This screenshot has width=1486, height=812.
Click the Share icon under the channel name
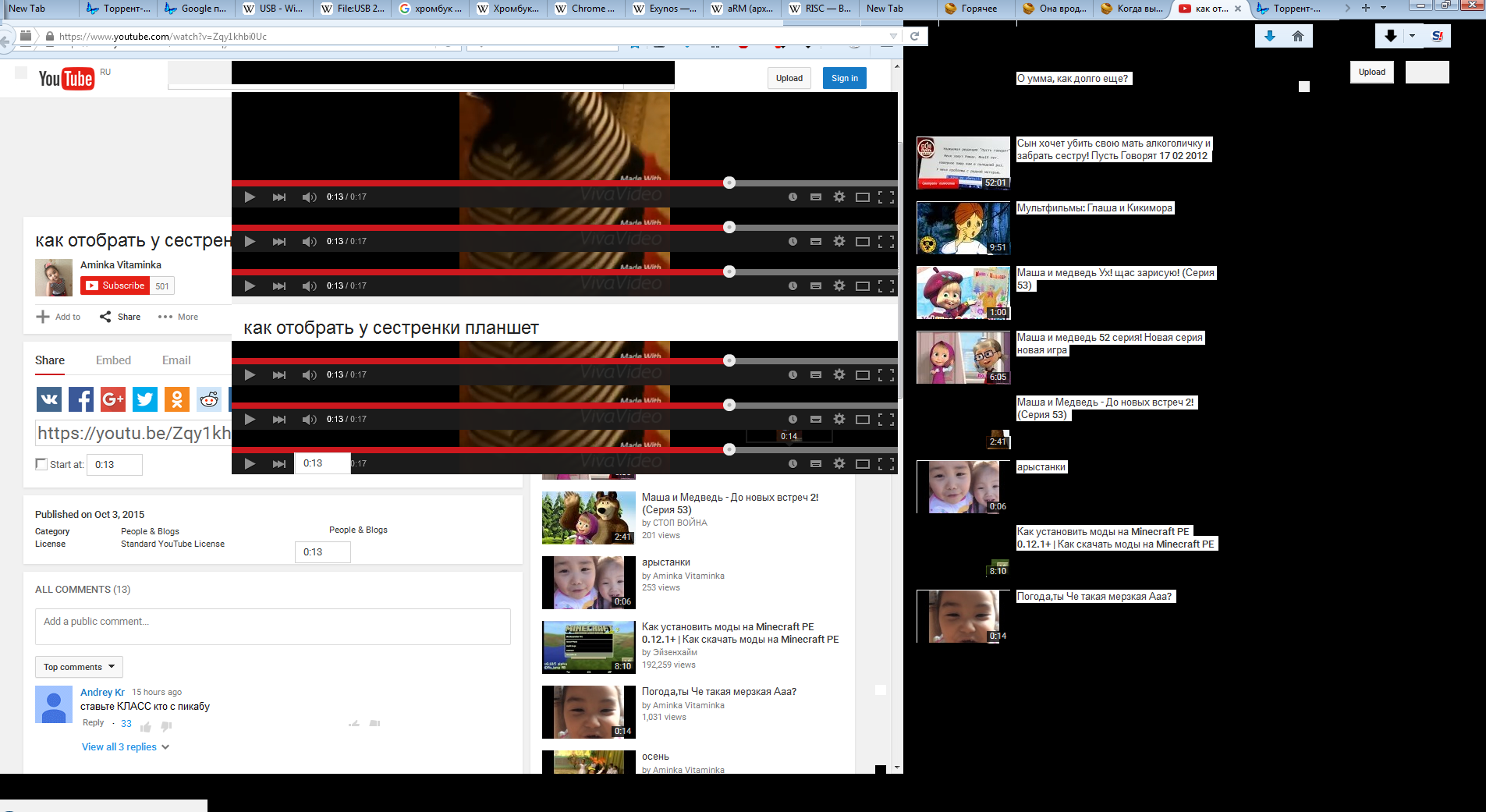tap(105, 317)
